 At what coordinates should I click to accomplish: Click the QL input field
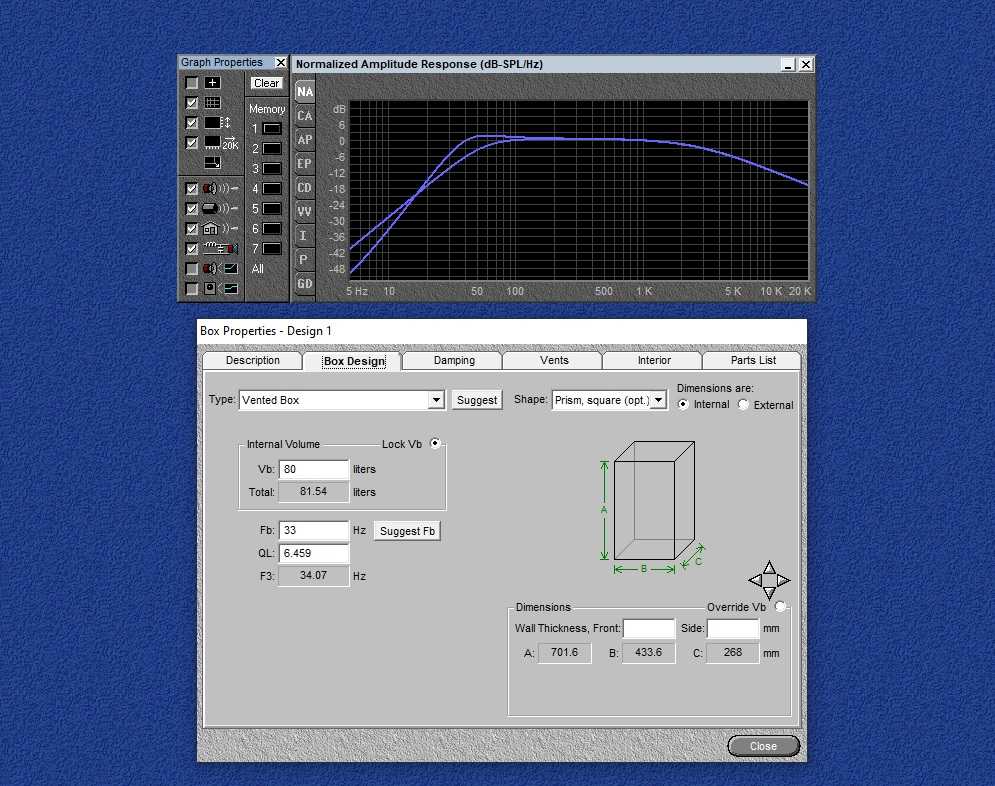[314, 553]
